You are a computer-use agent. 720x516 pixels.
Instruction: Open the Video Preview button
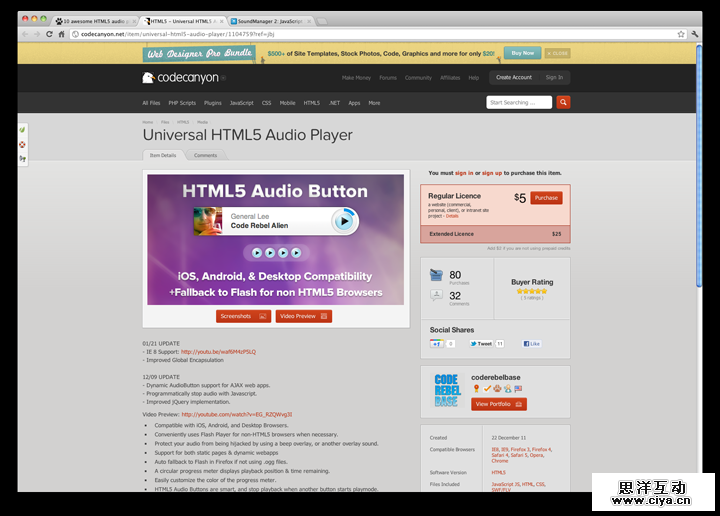point(304,316)
